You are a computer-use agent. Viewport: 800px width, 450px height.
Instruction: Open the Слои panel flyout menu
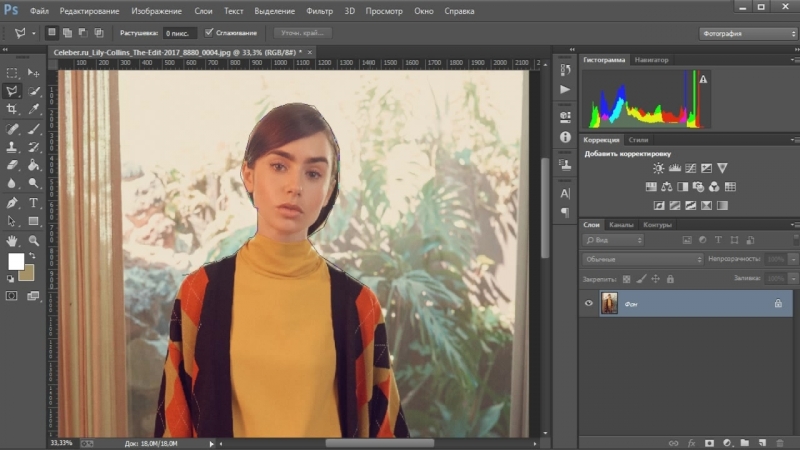793,224
